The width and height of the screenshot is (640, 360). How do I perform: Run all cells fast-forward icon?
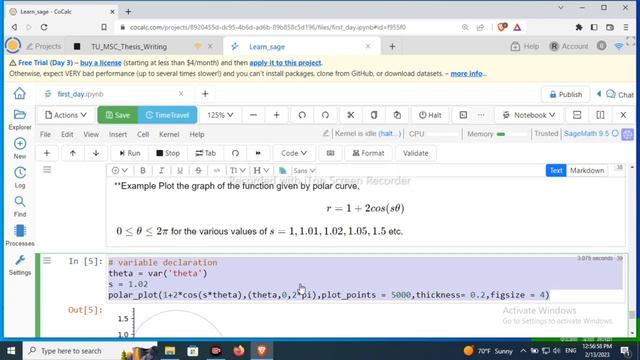coord(258,153)
